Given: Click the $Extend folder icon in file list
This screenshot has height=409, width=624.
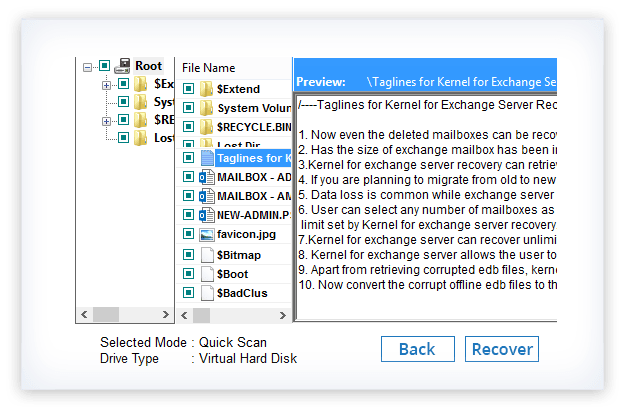Looking at the screenshot, I should point(207,89).
